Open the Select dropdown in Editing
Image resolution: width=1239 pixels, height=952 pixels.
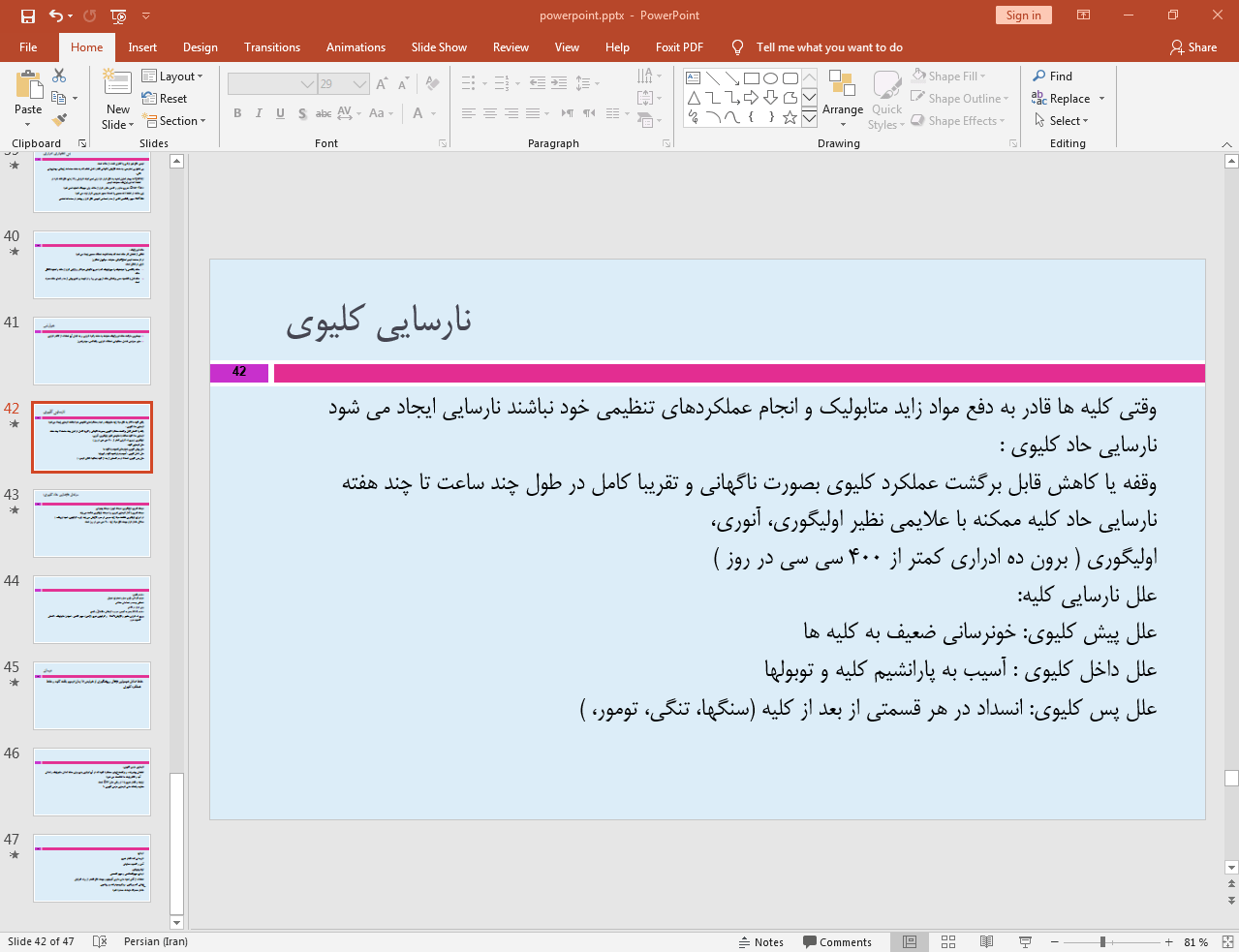click(x=1061, y=120)
